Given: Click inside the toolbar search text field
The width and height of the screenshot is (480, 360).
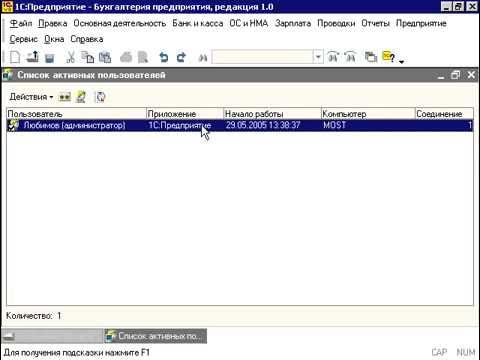Looking at the screenshot, I should (262, 57).
